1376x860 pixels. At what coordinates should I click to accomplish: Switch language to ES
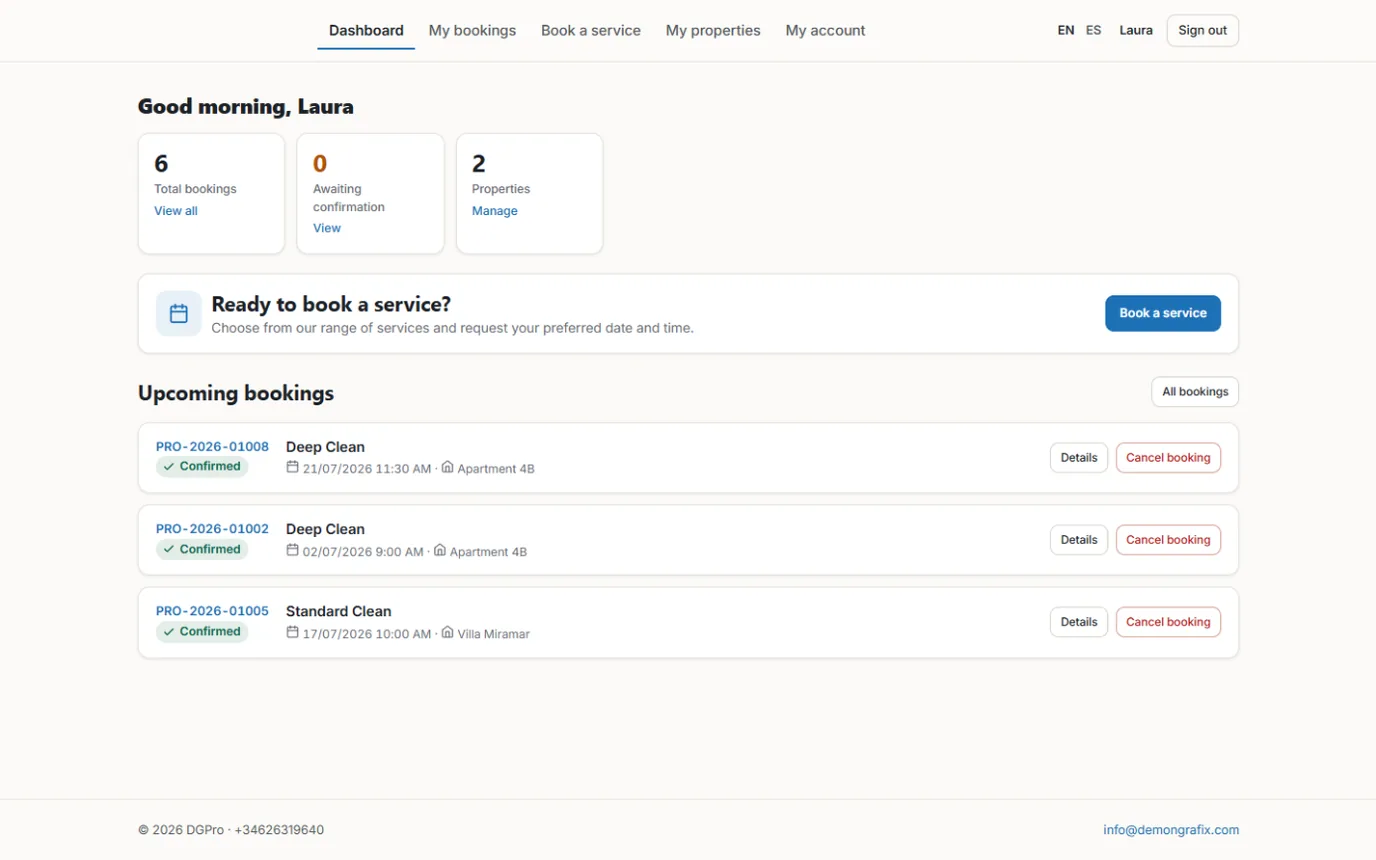pyautogui.click(x=1094, y=30)
